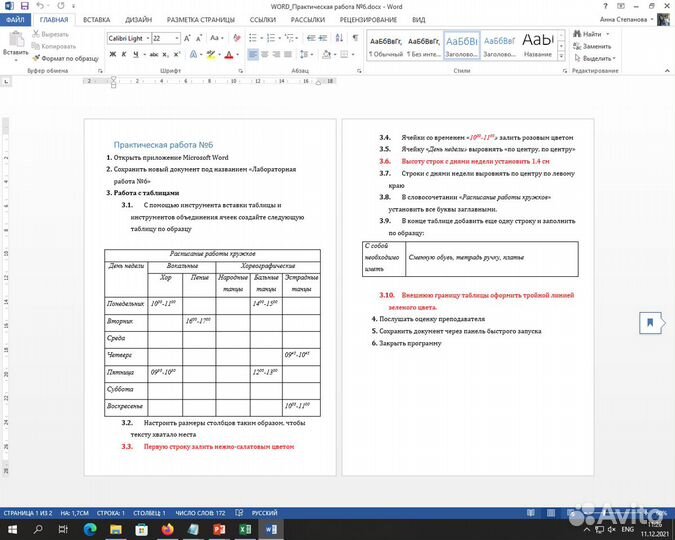This screenshot has height=540, width=675.
Task: Decrease paragraph indent
Action: [311, 38]
